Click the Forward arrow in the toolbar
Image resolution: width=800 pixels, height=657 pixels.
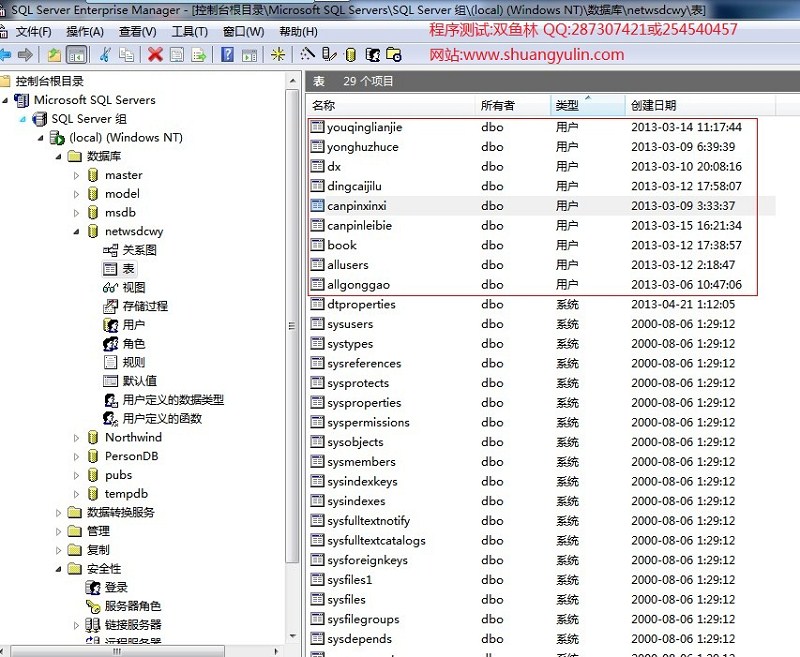[x=25, y=55]
